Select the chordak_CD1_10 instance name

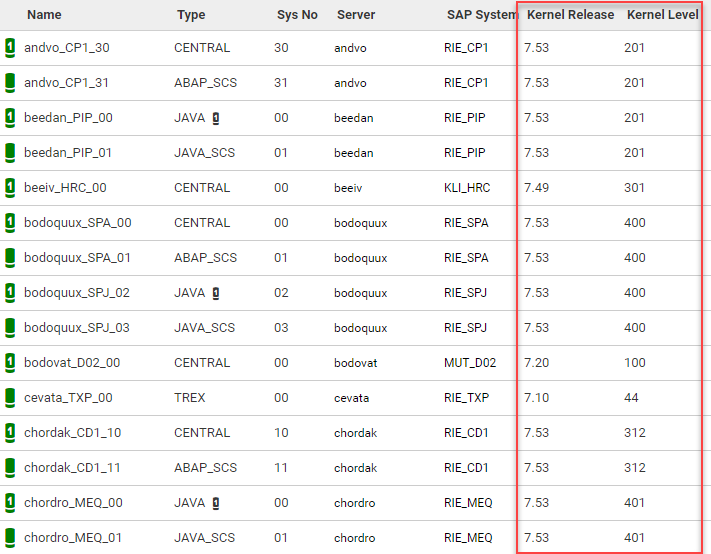(73, 433)
